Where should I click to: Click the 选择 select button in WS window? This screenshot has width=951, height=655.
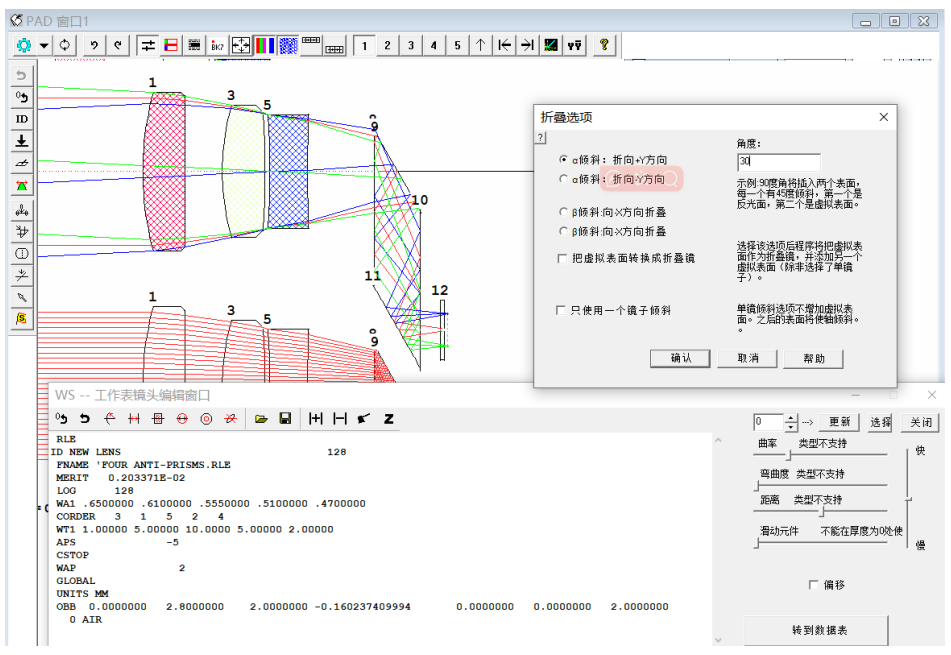(880, 422)
